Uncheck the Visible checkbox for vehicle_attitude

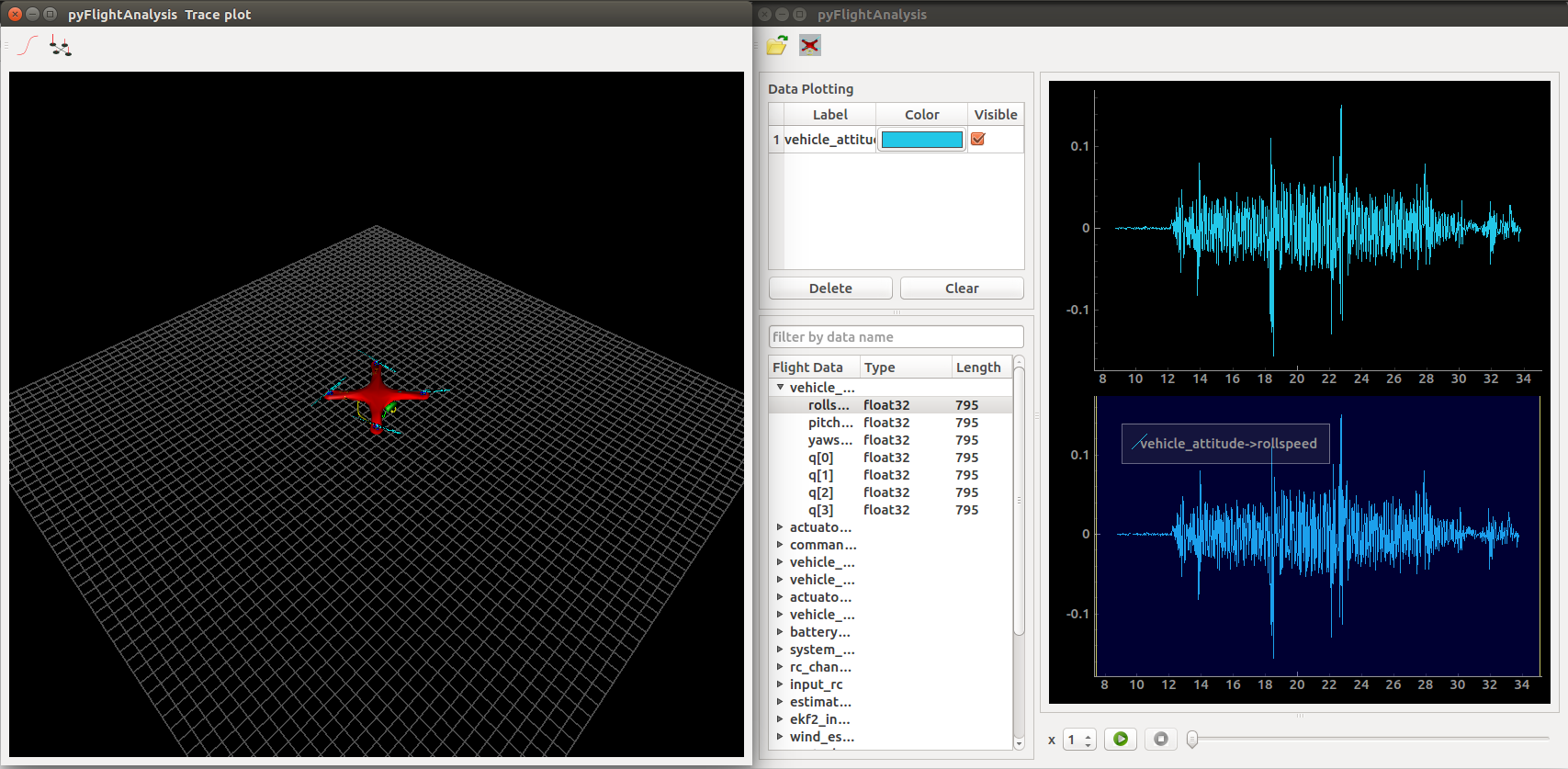(978, 140)
